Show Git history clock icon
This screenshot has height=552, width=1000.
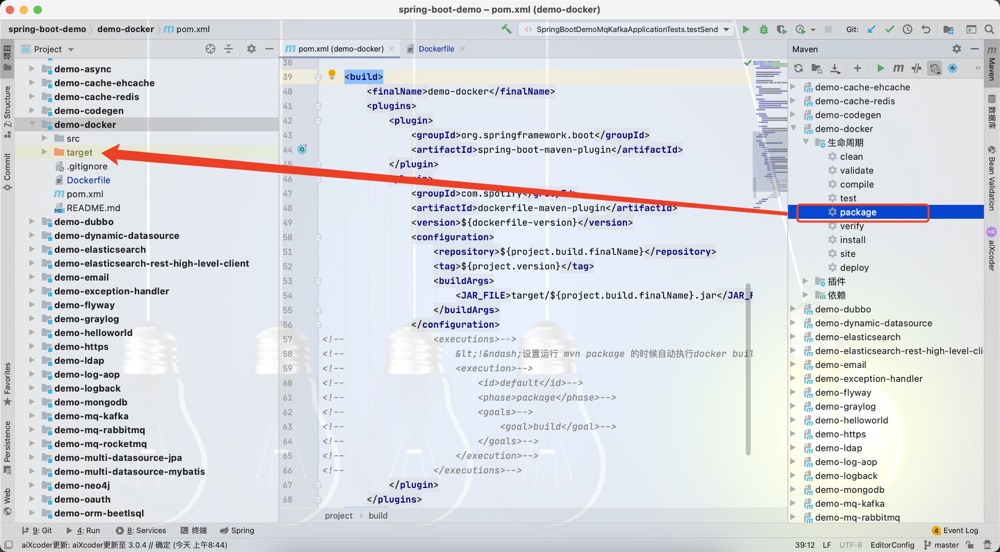tap(908, 29)
